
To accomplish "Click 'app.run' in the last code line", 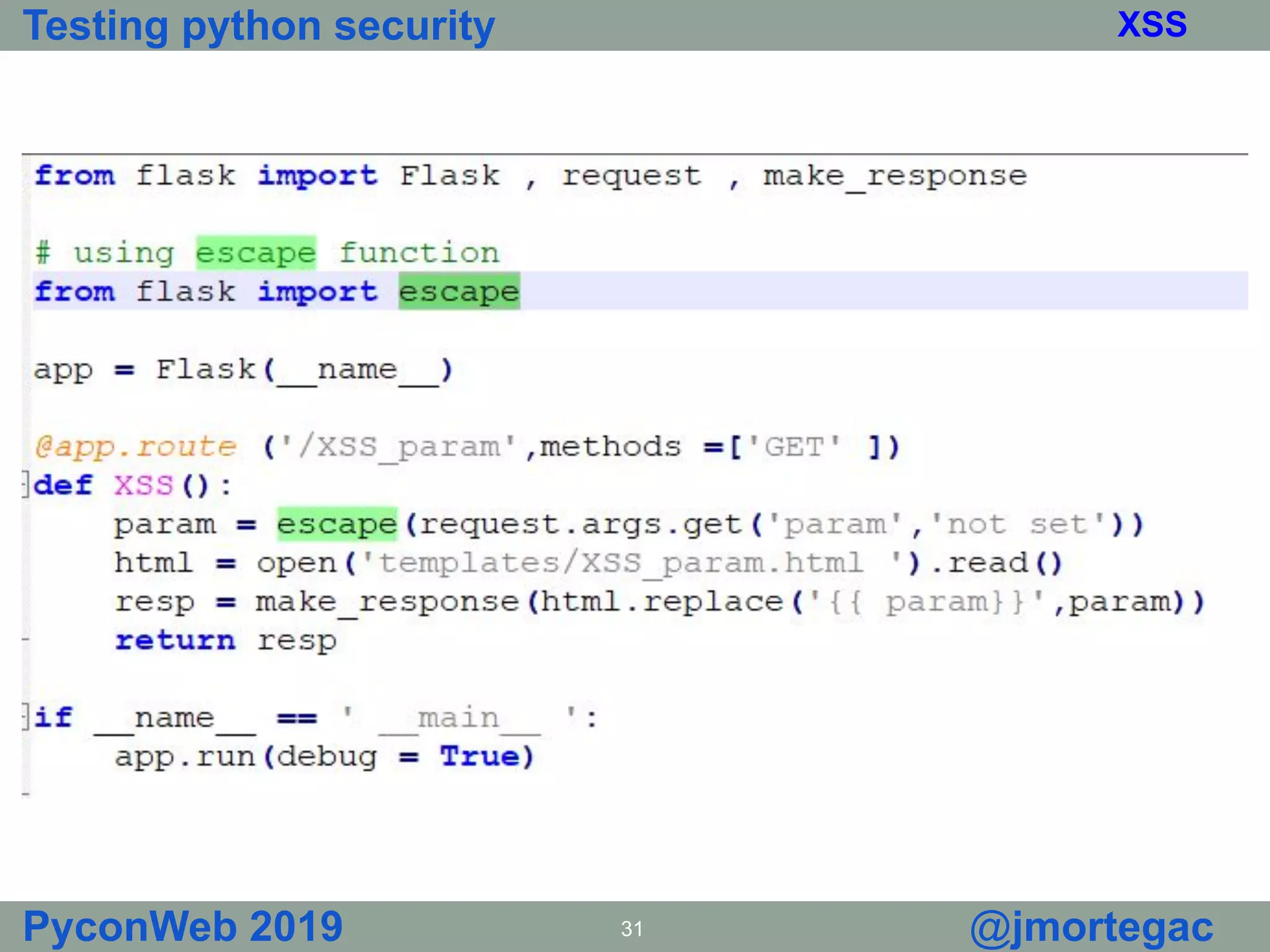I will tap(185, 757).
